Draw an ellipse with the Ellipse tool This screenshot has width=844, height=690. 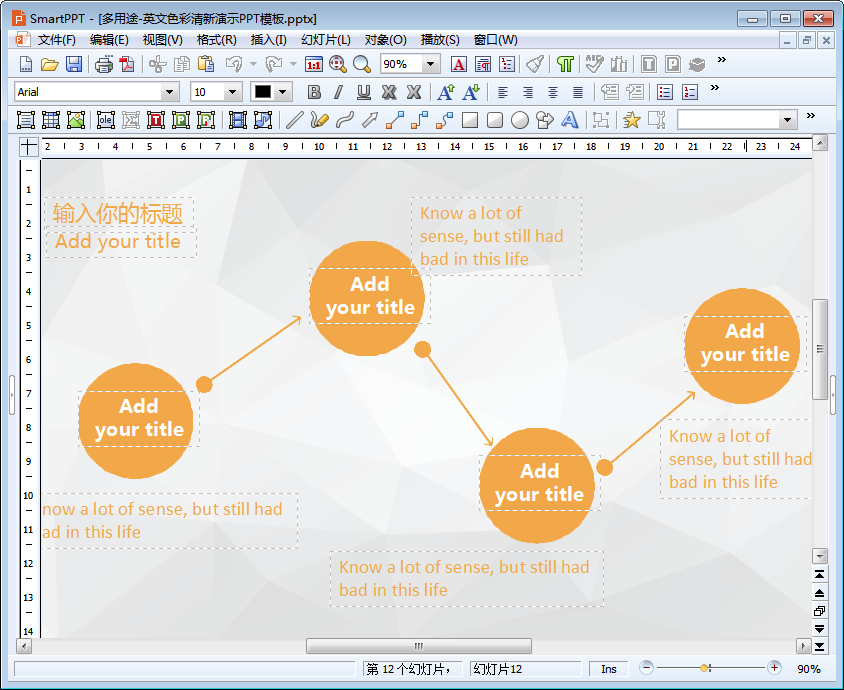(519, 120)
